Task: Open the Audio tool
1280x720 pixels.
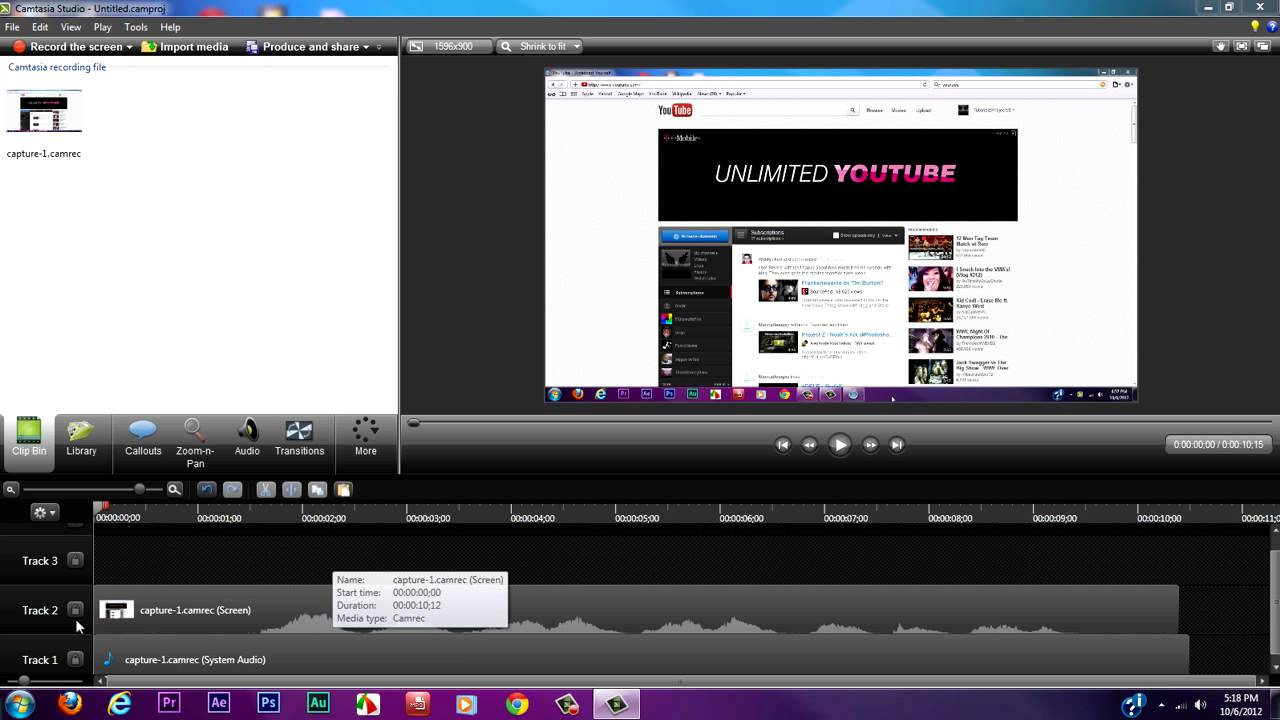Action: [x=247, y=438]
